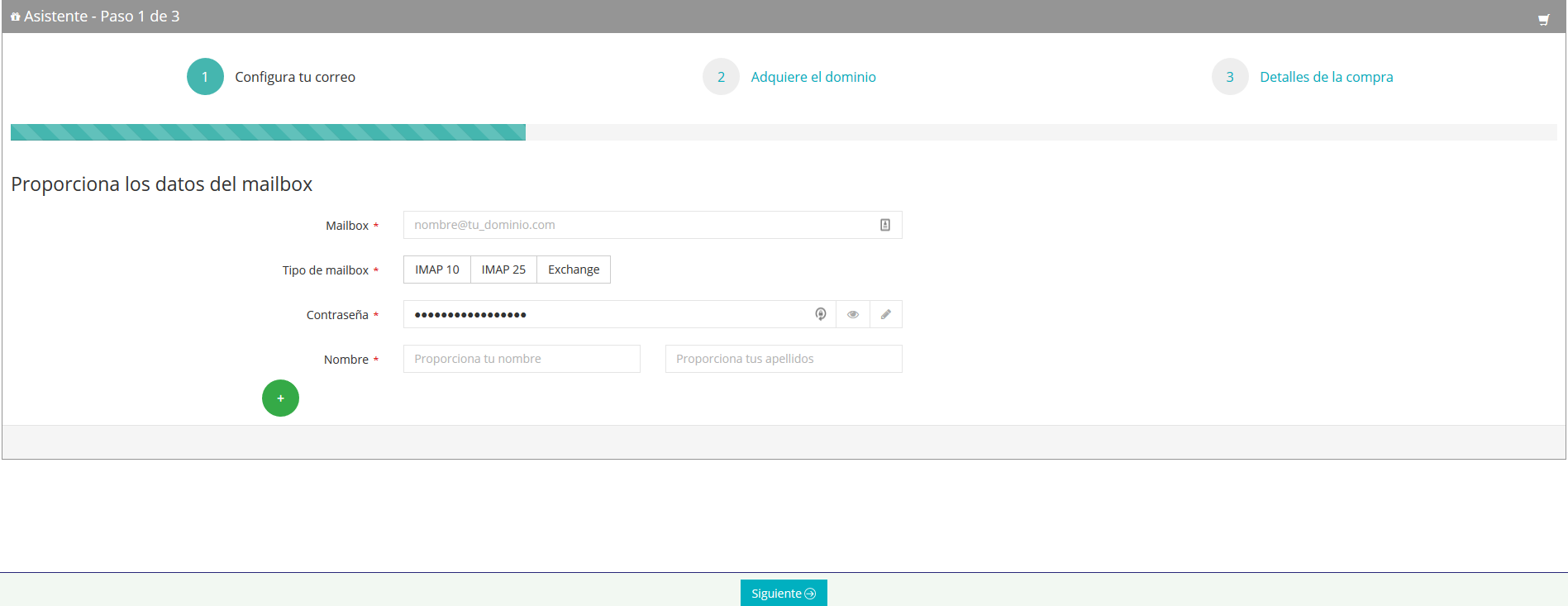The height and width of the screenshot is (606, 1568).
Task: Click the Tipo de mailbox label
Action: pos(326,270)
